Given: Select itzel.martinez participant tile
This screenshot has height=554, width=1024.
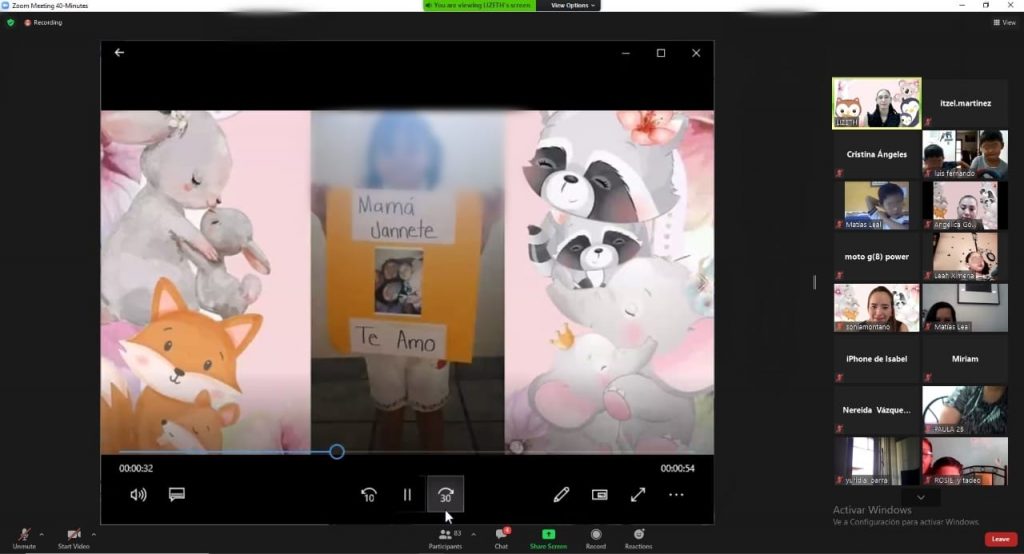Looking at the screenshot, I should [x=965, y=103].
